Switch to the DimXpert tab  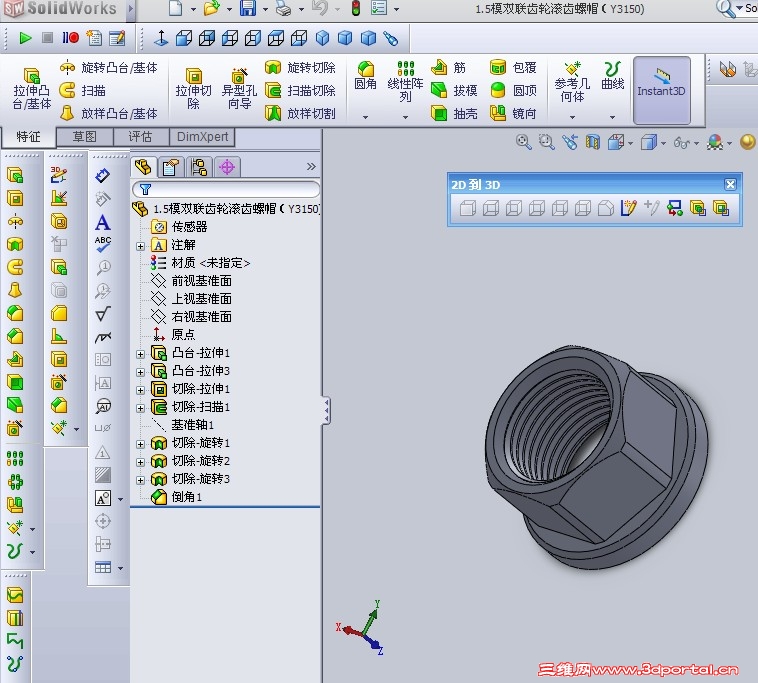[203, 137]
